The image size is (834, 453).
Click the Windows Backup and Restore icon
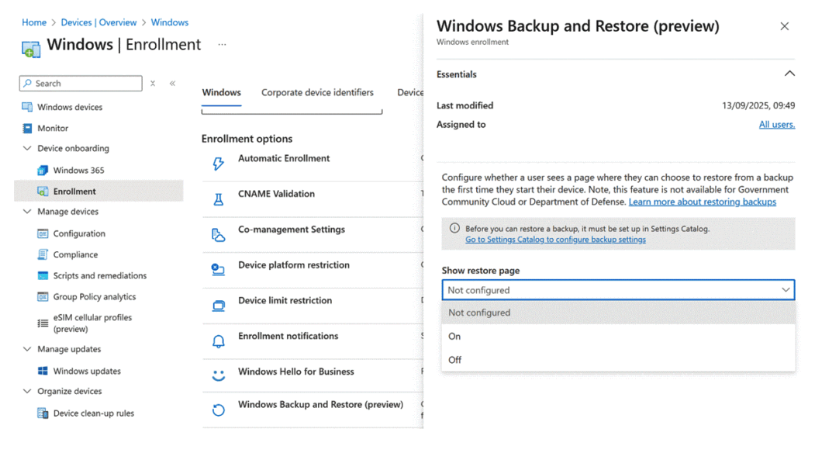pyautogui.click(x=218, y=410)
